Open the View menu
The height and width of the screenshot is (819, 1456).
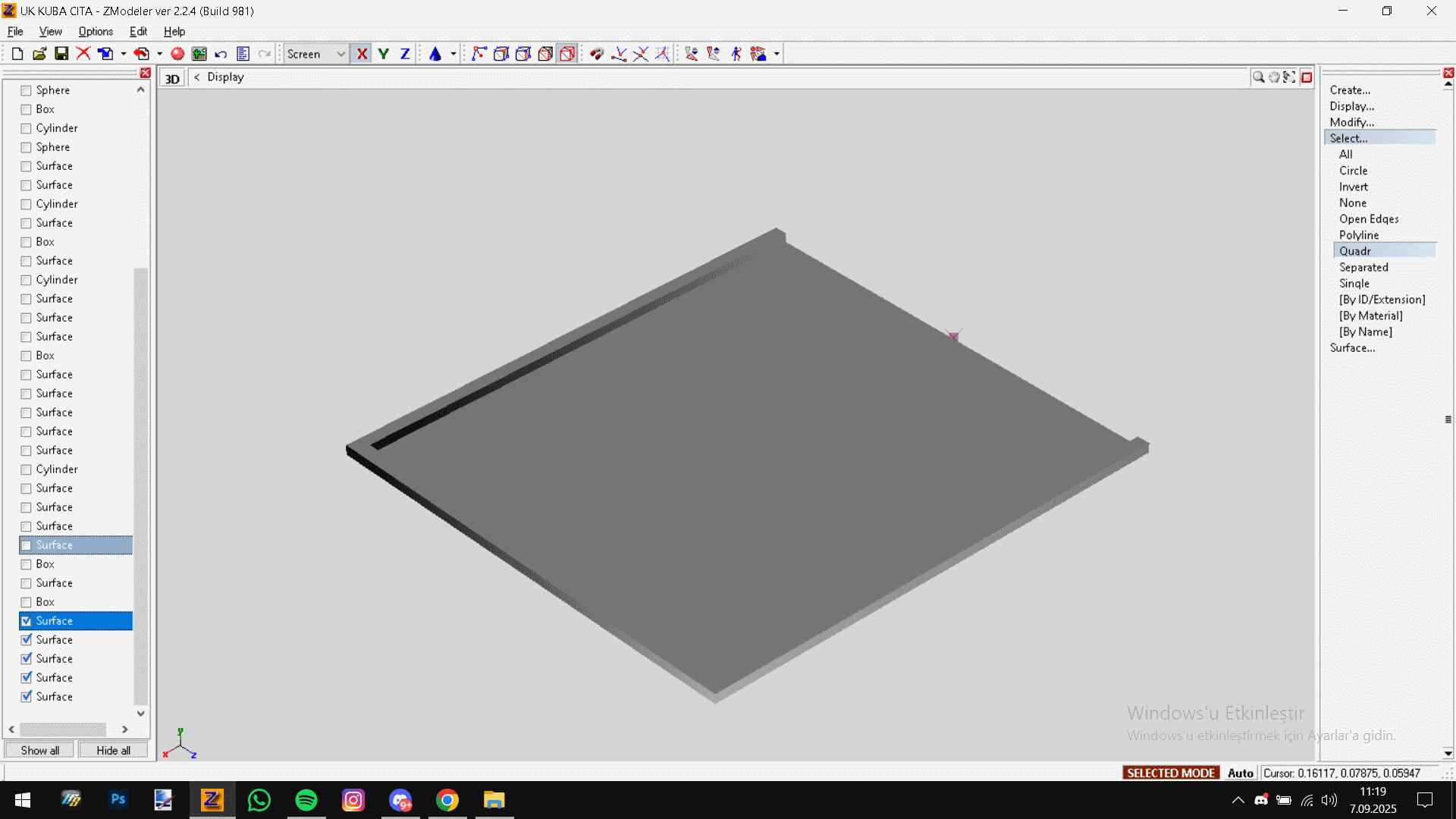(x=50, y=31)
